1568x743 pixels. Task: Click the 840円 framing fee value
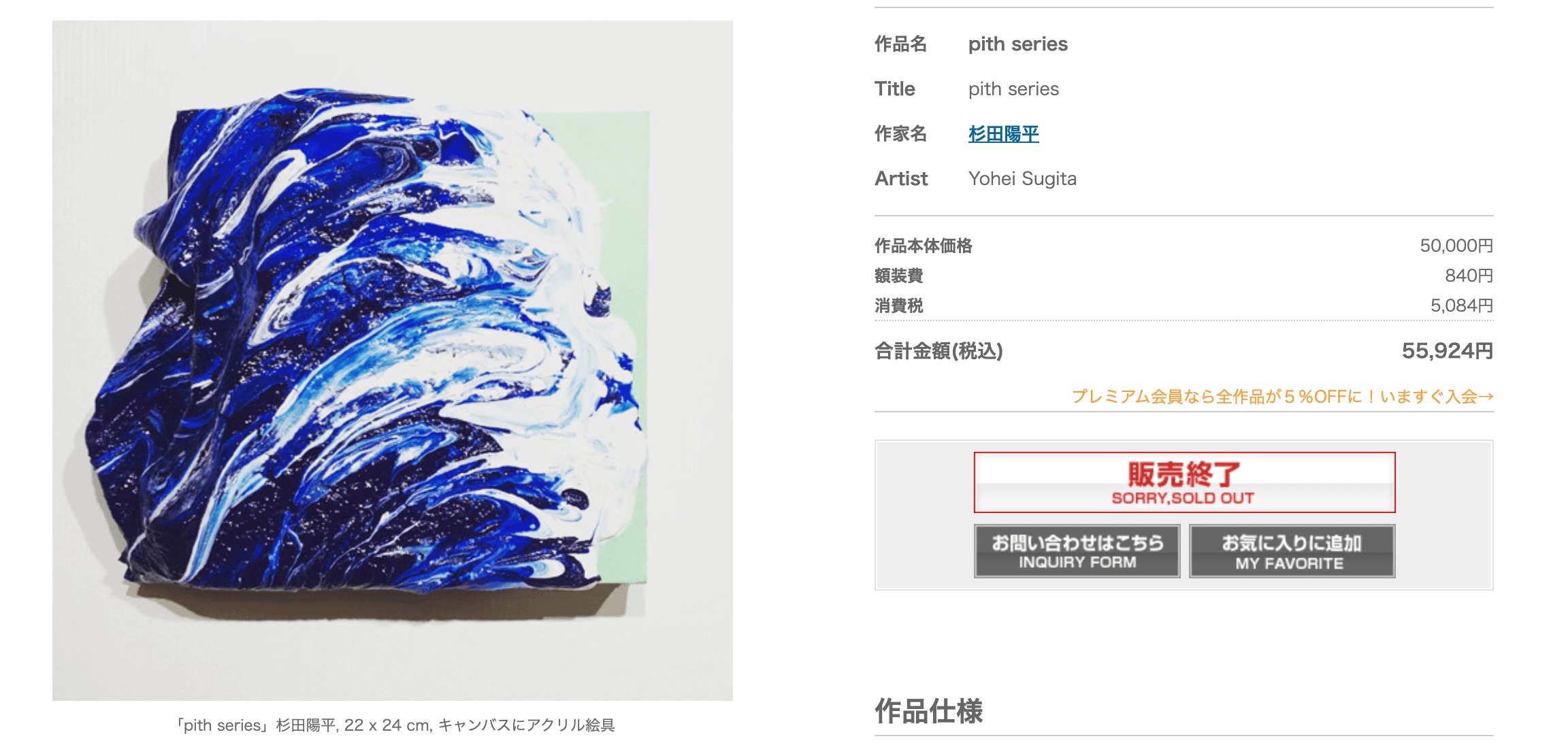(x=1469, y=276)
